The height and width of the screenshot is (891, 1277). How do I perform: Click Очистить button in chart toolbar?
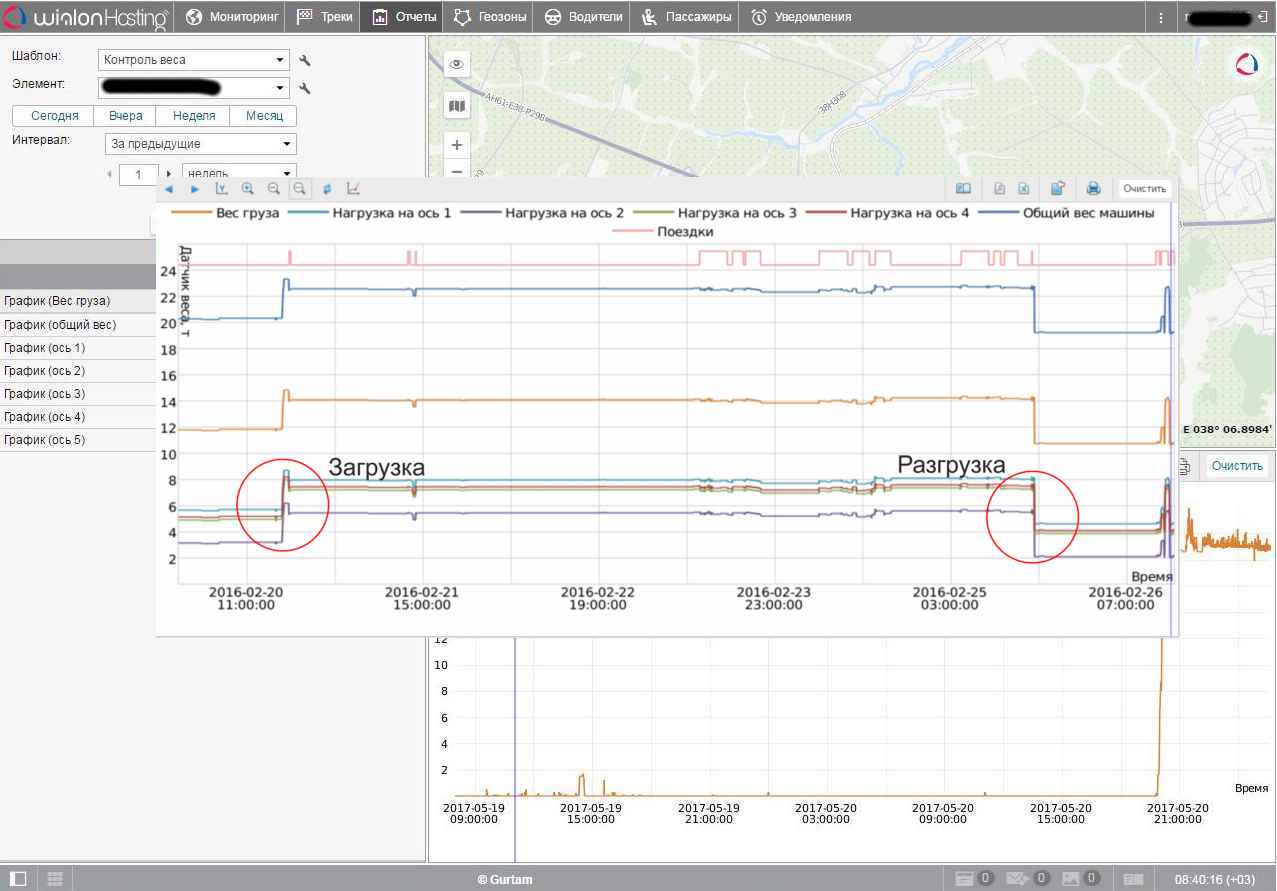click(1144, 188)
